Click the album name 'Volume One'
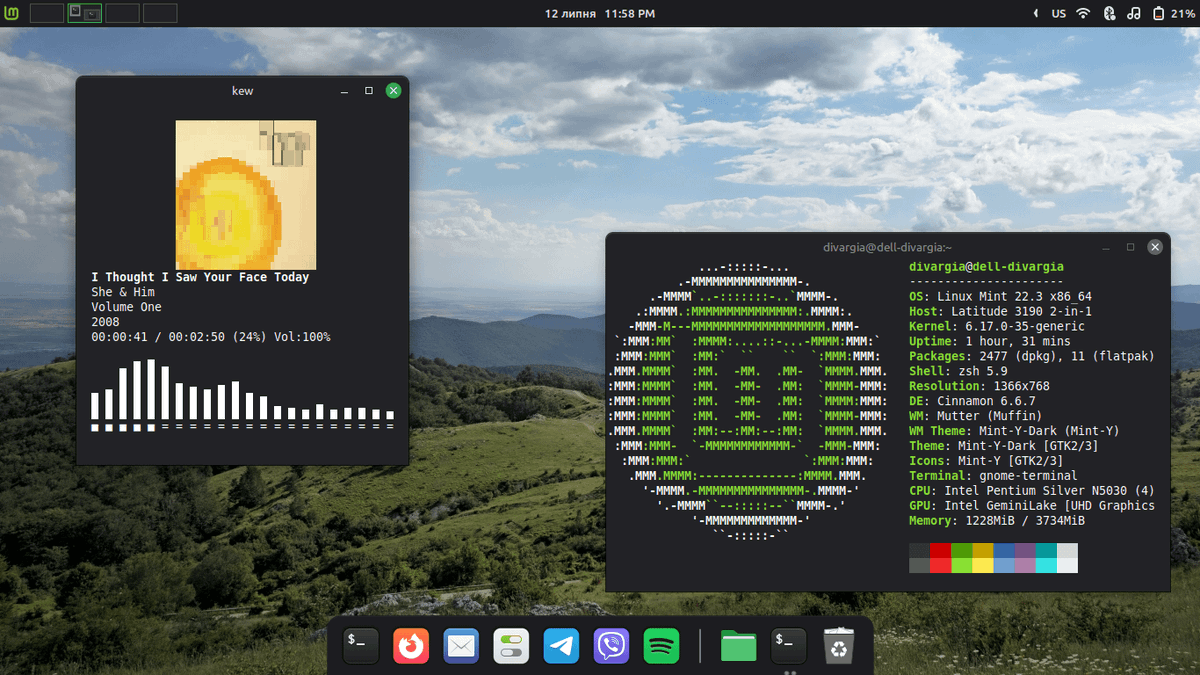Image resolution: width=1200 pixels, height=675 pixels. (126, 307)
